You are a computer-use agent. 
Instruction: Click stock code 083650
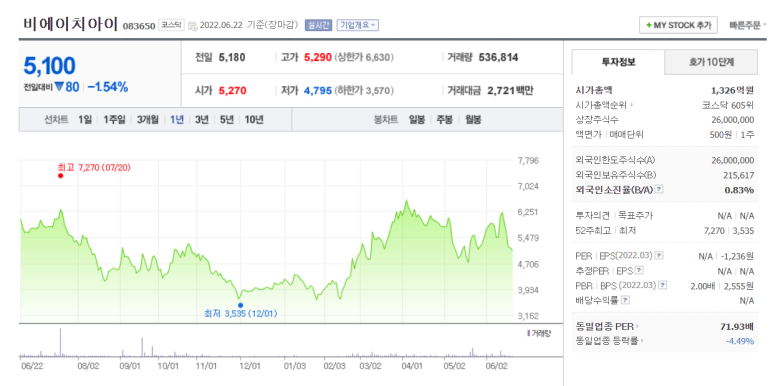coord(139,26)
